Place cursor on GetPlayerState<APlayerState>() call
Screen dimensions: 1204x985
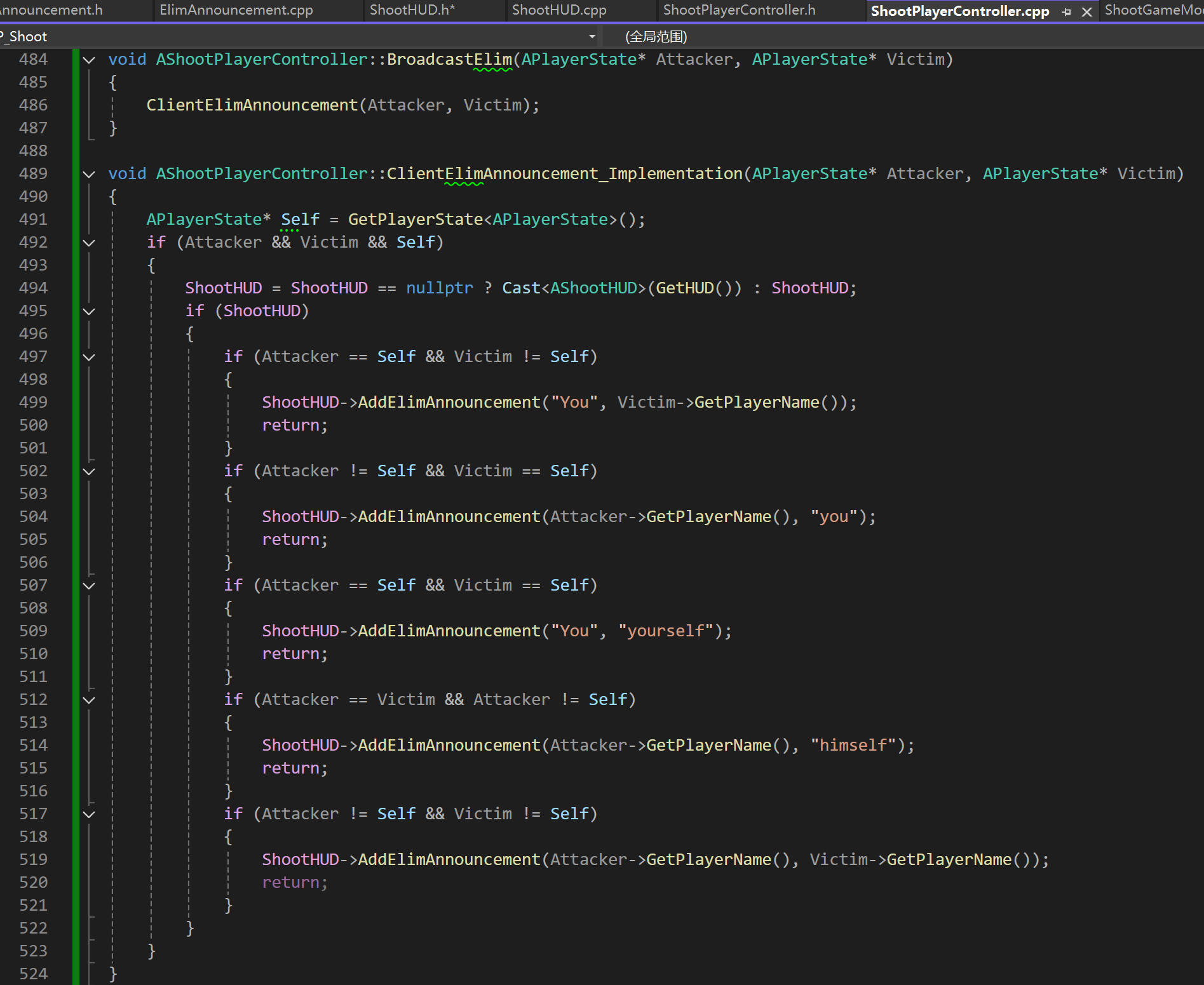492,219
